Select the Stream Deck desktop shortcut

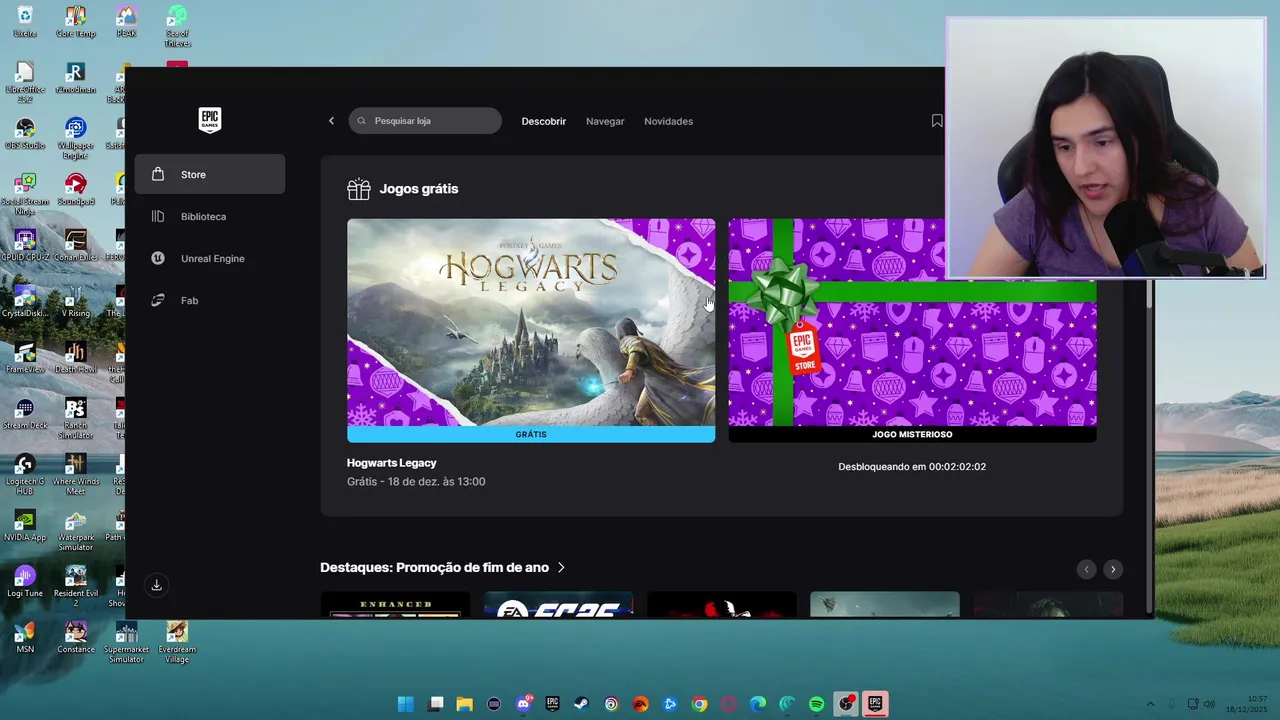coord(25,414)
